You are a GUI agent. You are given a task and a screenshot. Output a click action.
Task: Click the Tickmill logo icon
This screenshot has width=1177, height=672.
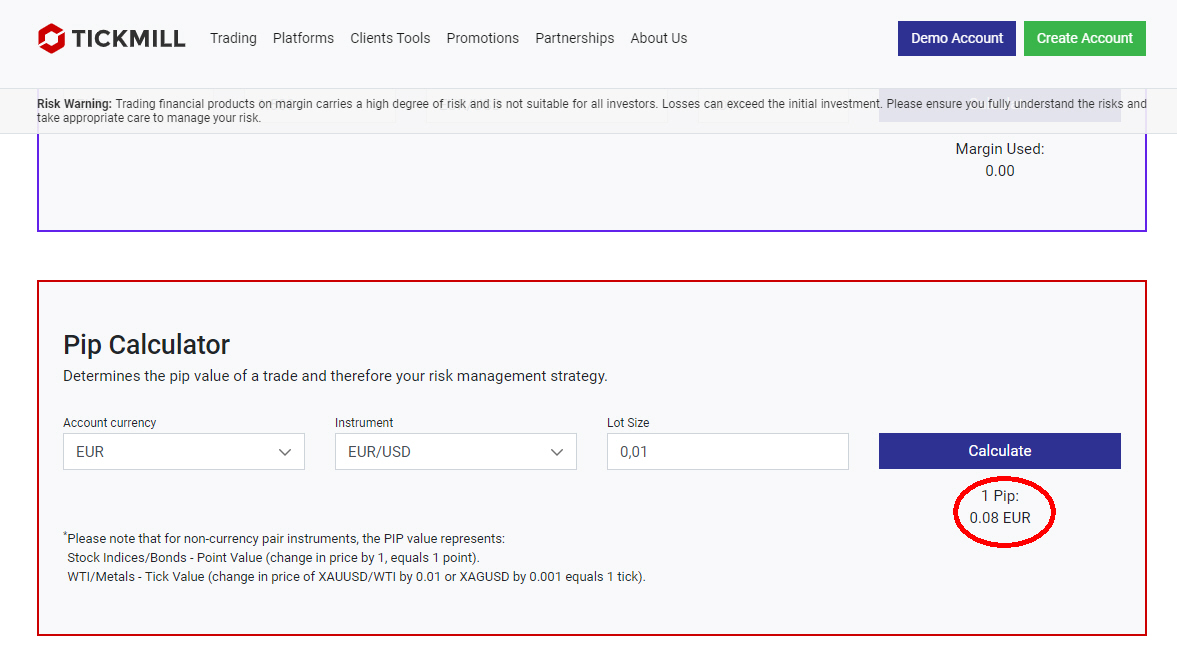52,38
